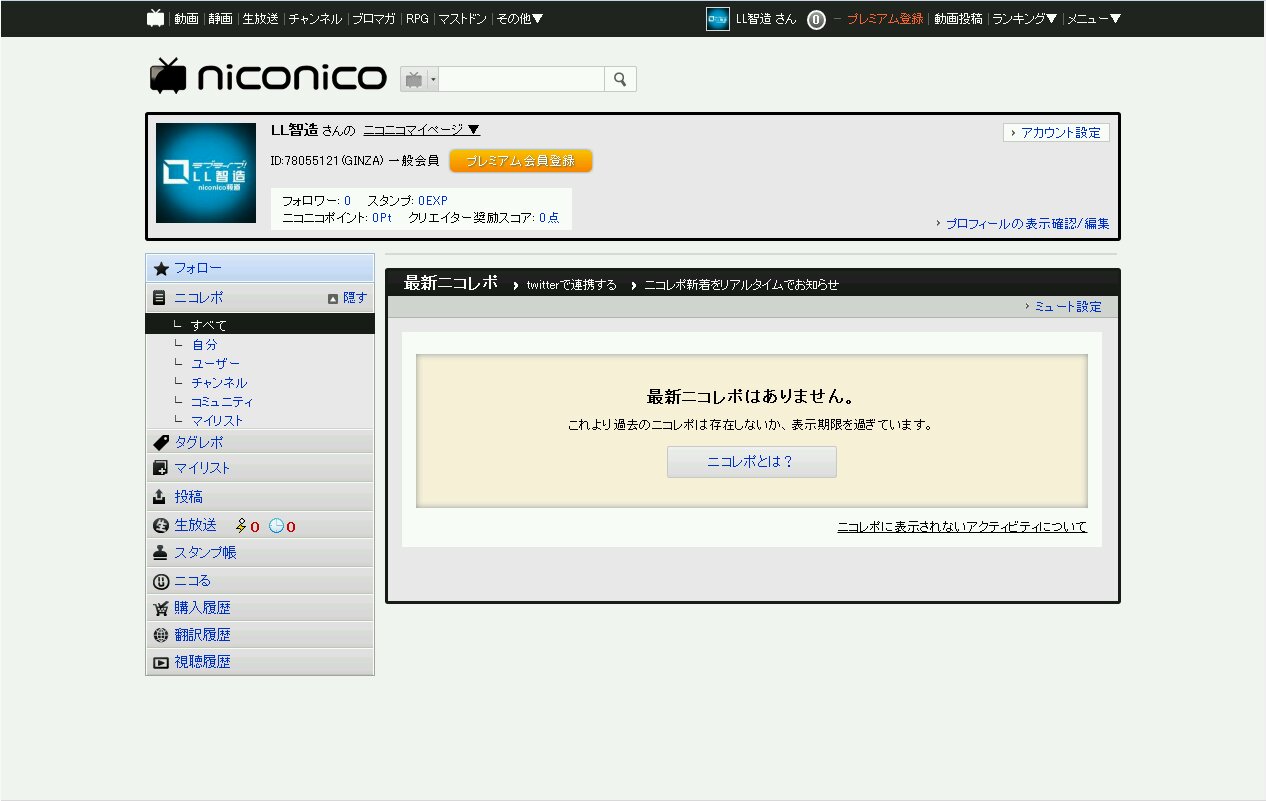Click the ニコニコポイント 0Pt value
1266x801 pixels.
381,218
